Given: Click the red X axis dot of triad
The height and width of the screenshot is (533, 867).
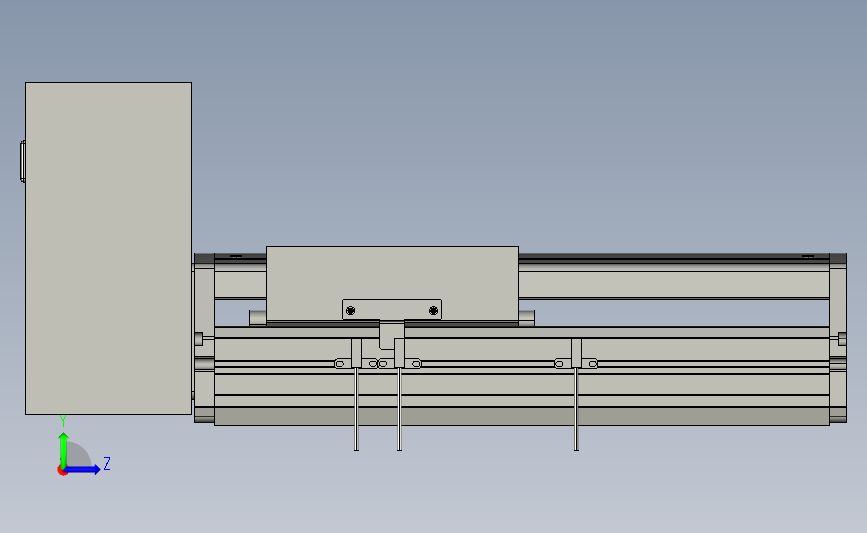Looking at the screenshot, I should 62,471.
